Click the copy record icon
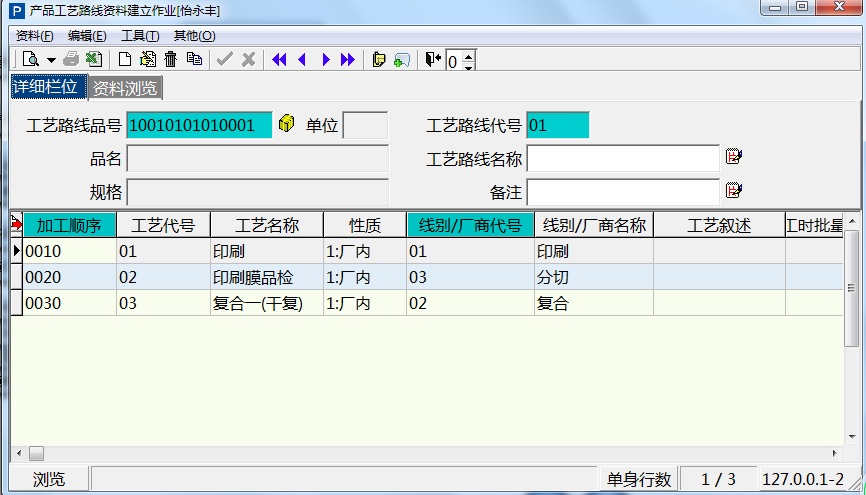 (194, 59)
